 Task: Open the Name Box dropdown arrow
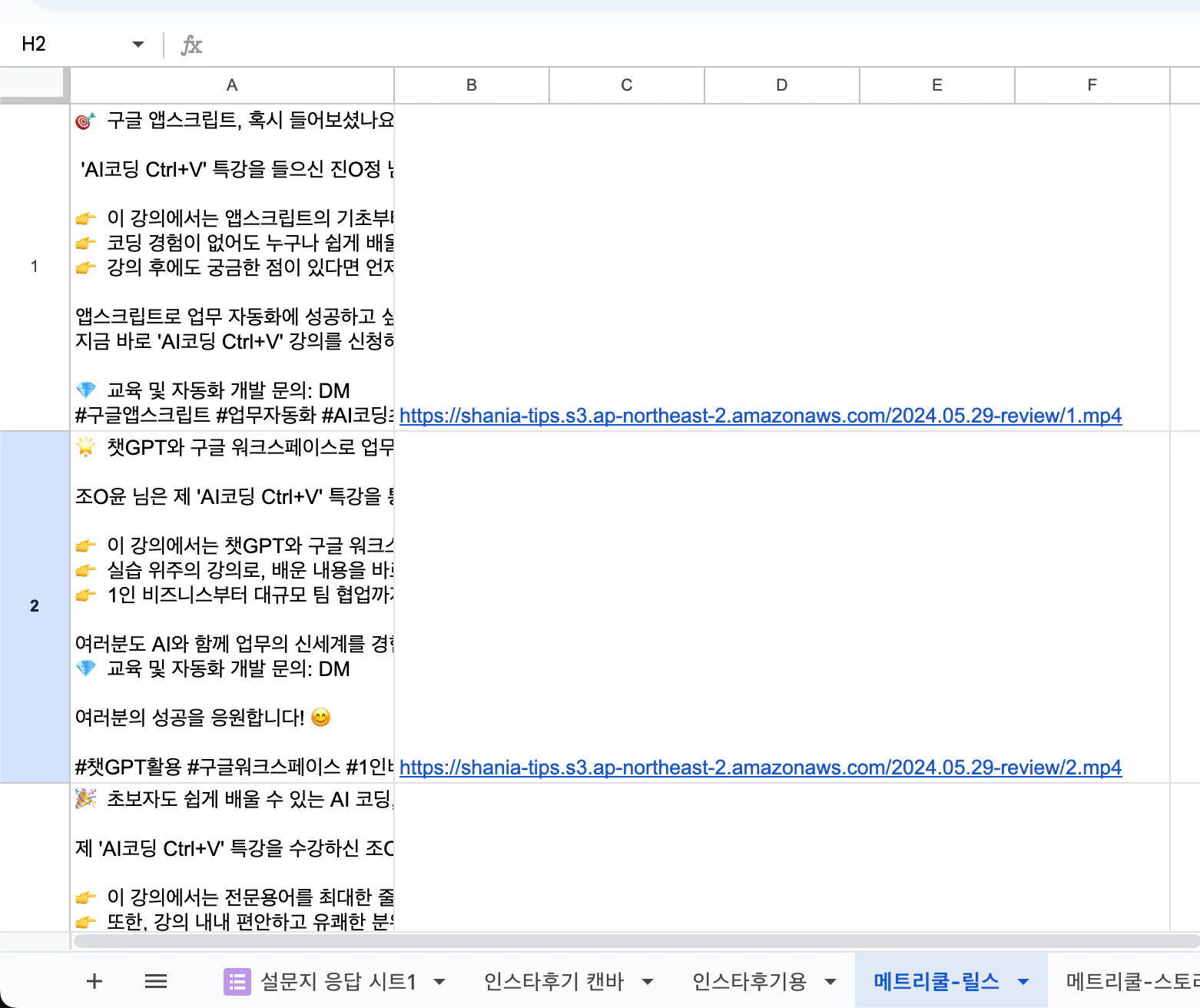pos(138,44)
